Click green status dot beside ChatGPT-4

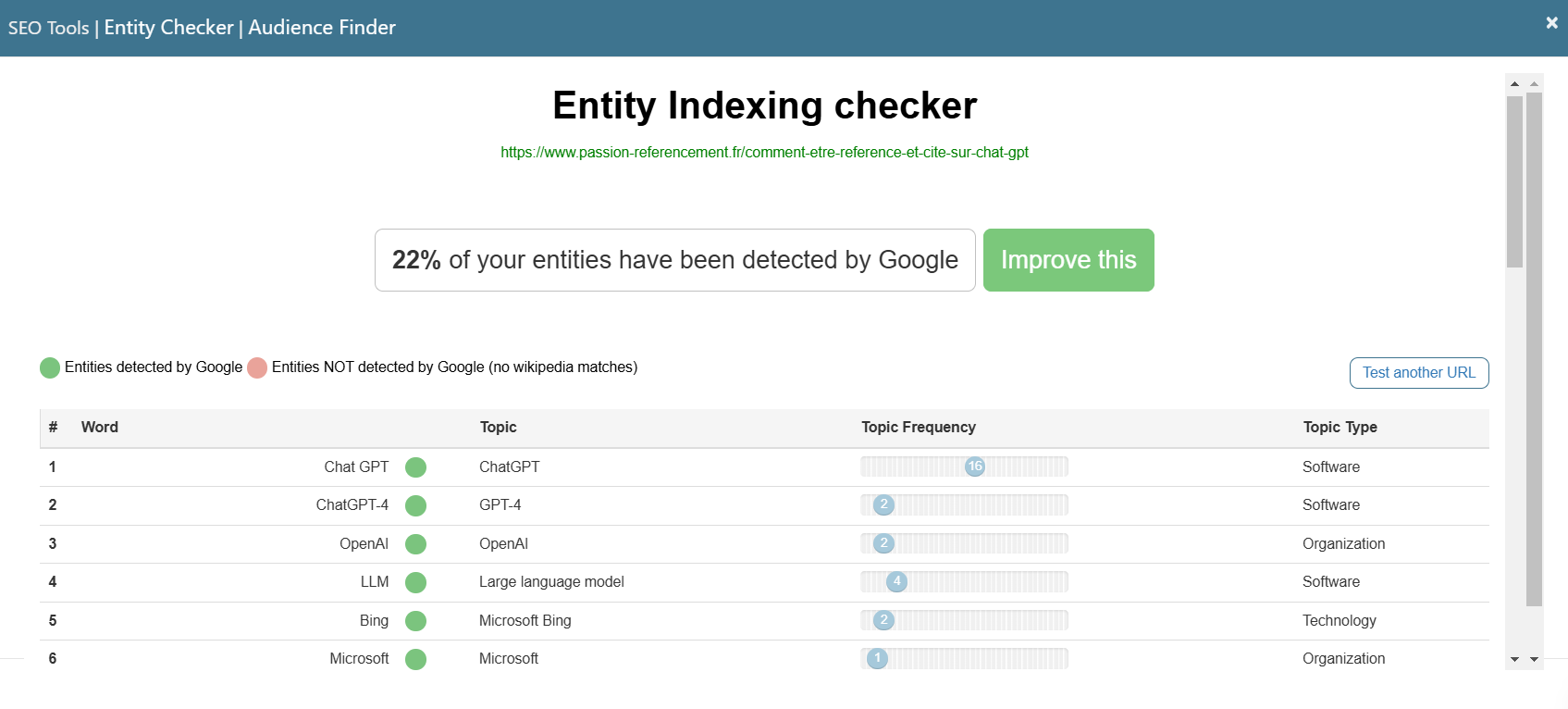point(416,505)
